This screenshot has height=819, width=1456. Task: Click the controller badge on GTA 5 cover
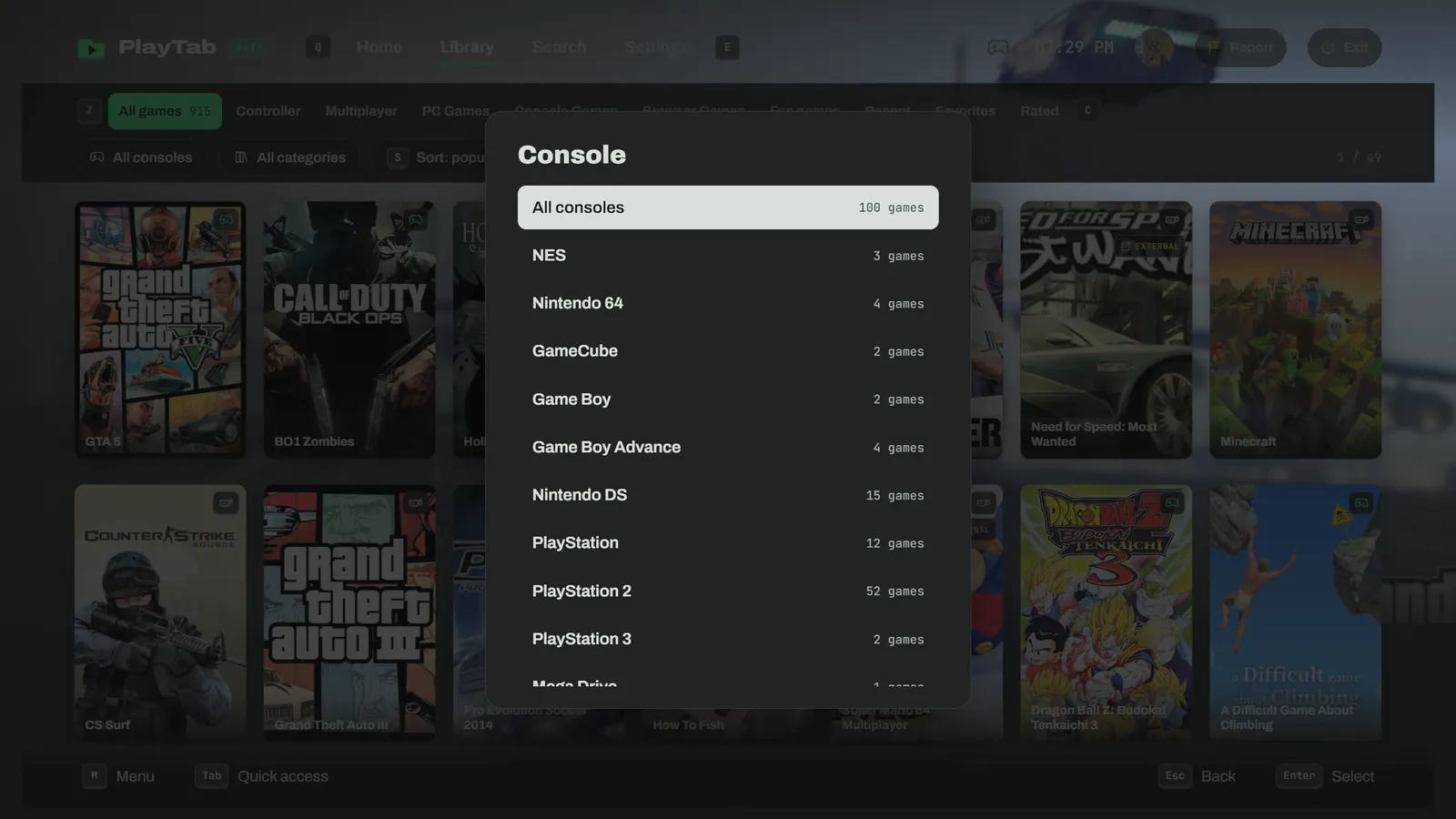(x=226, y=219)
